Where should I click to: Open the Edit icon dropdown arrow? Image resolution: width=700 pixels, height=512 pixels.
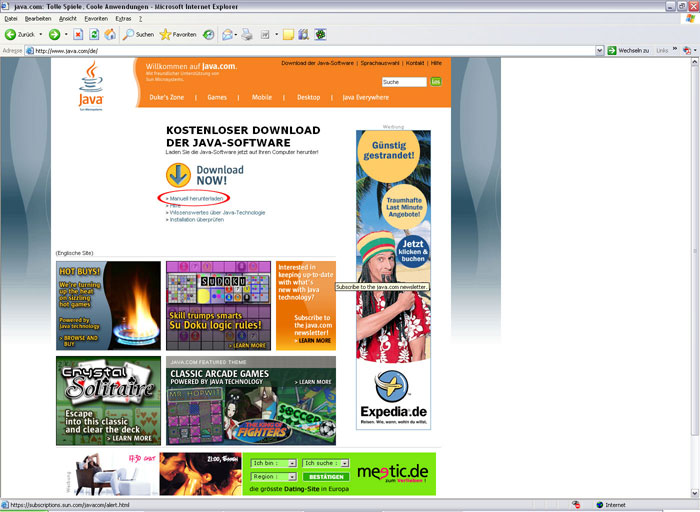[276, 34]
